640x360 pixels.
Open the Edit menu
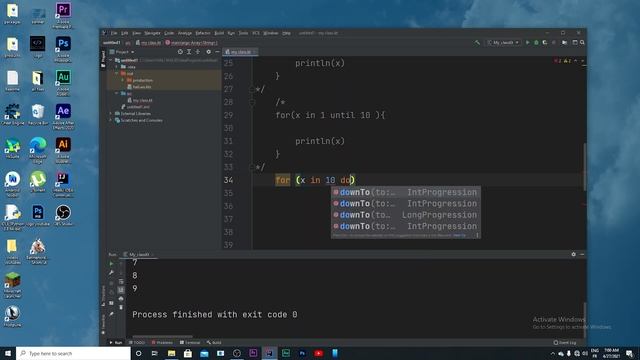124,33
